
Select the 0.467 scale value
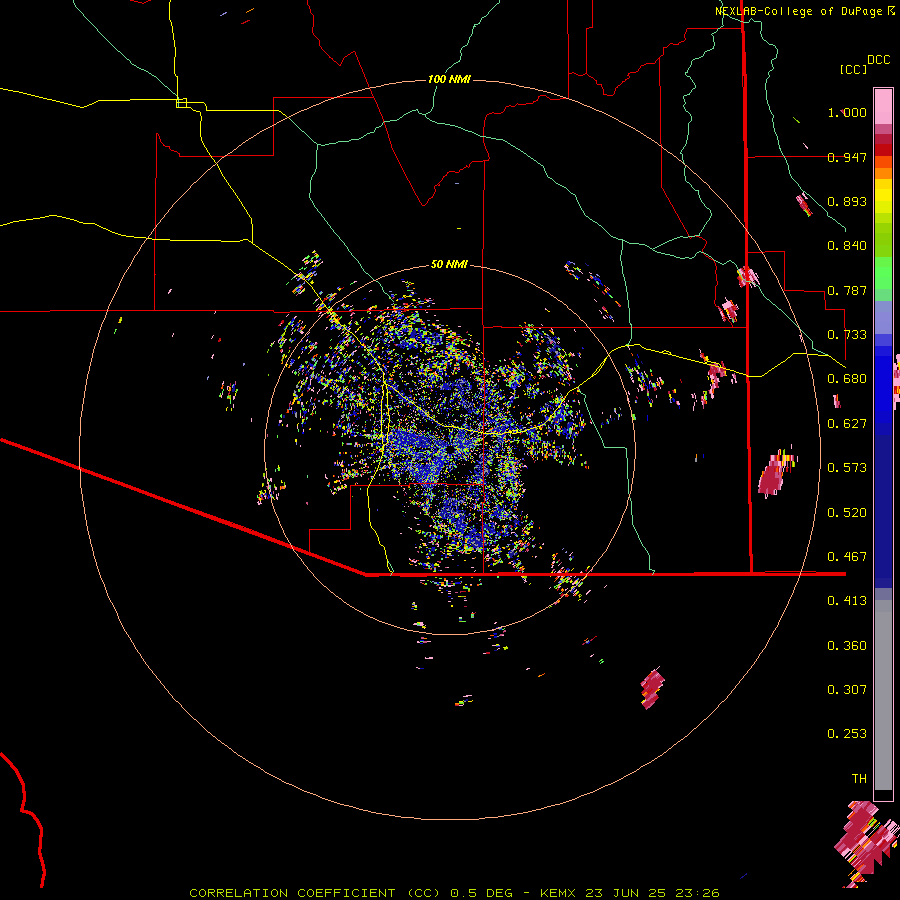click(847, 557)
